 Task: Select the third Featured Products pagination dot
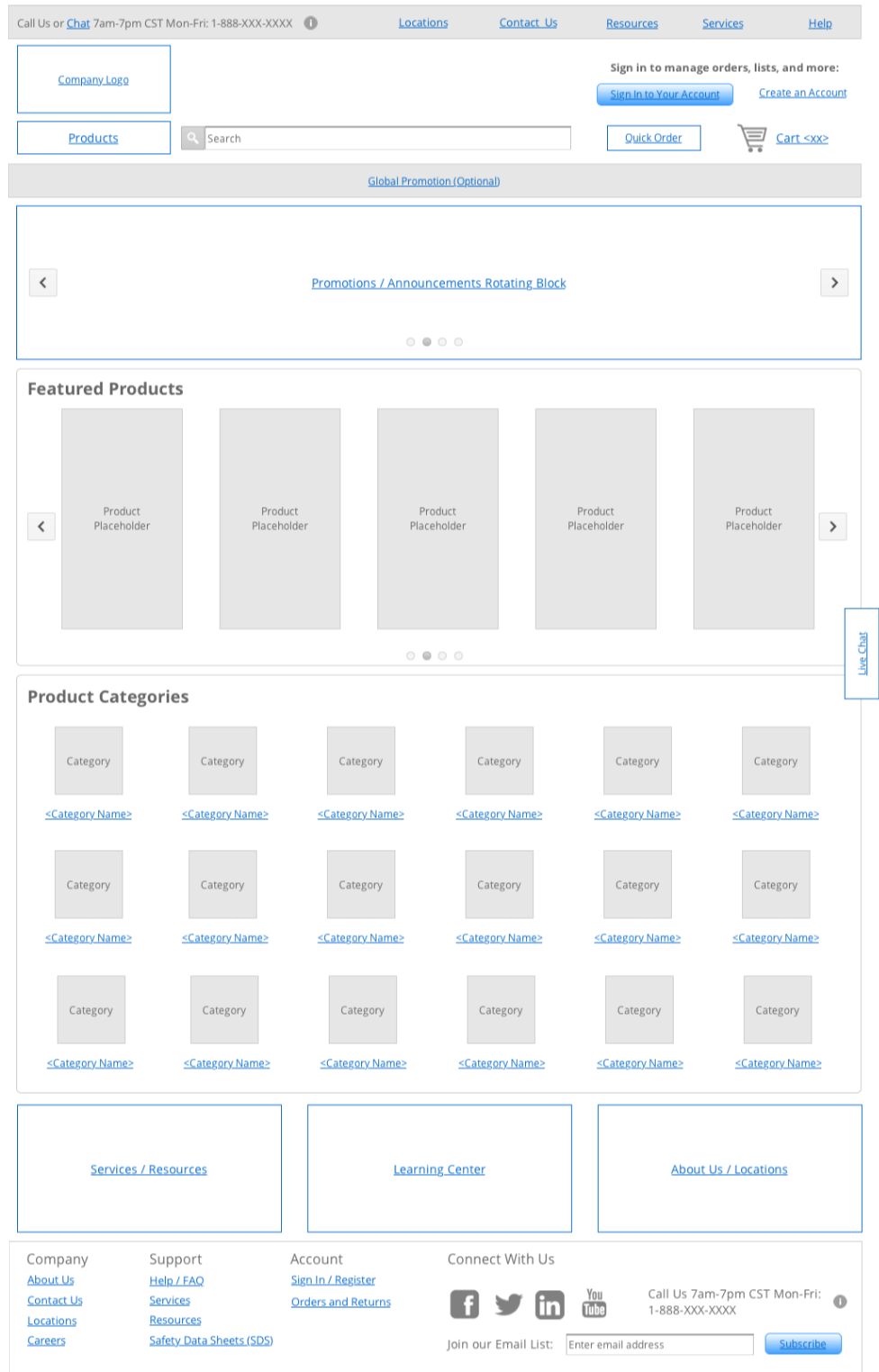442,656
